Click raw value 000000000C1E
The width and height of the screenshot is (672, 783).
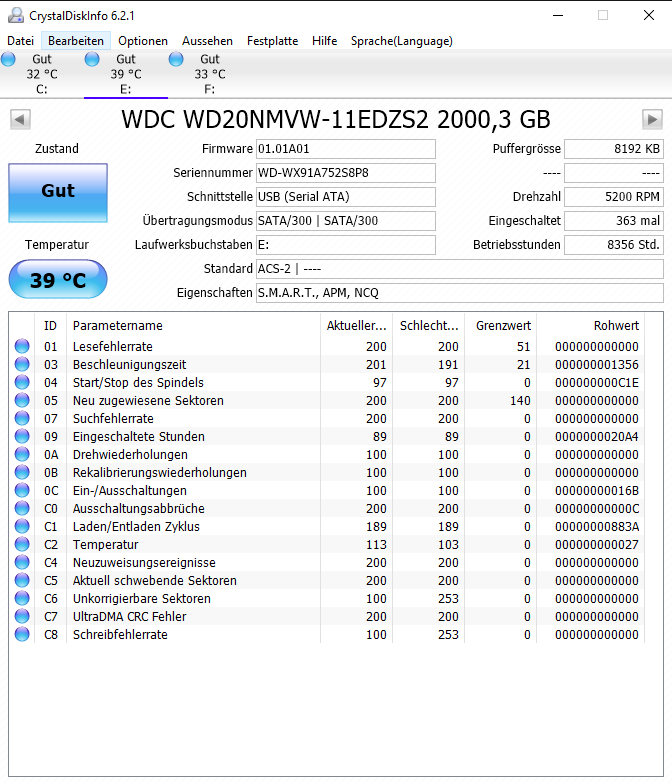coord(597,383)
